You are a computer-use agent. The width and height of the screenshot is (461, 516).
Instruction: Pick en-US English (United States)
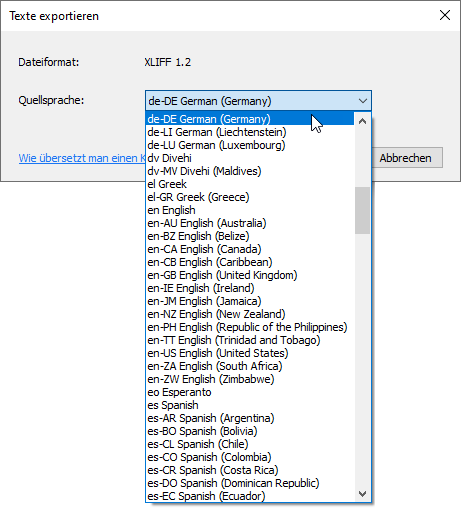tap(250, 353)
